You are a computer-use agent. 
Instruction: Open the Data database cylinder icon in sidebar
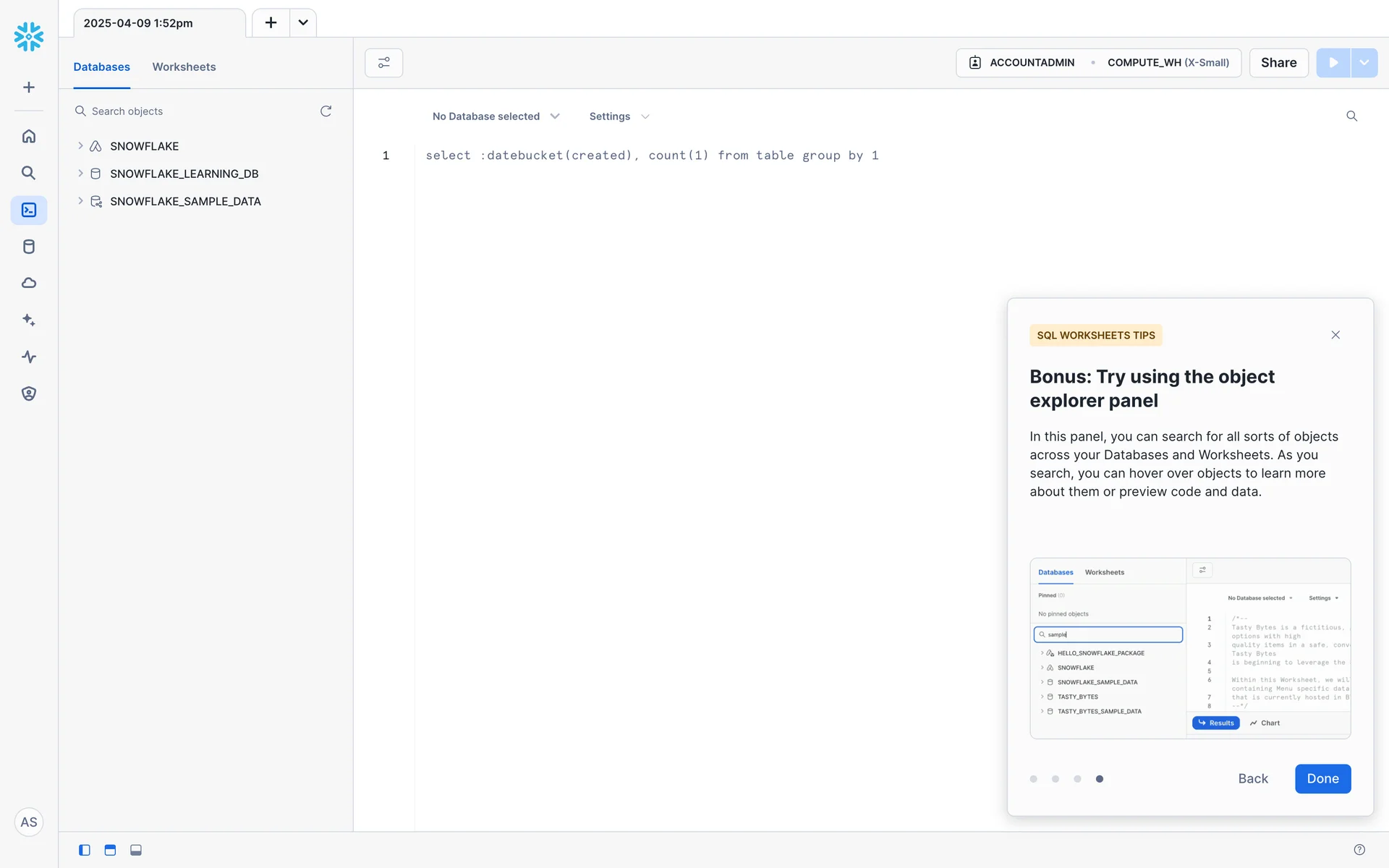[29, 247]
